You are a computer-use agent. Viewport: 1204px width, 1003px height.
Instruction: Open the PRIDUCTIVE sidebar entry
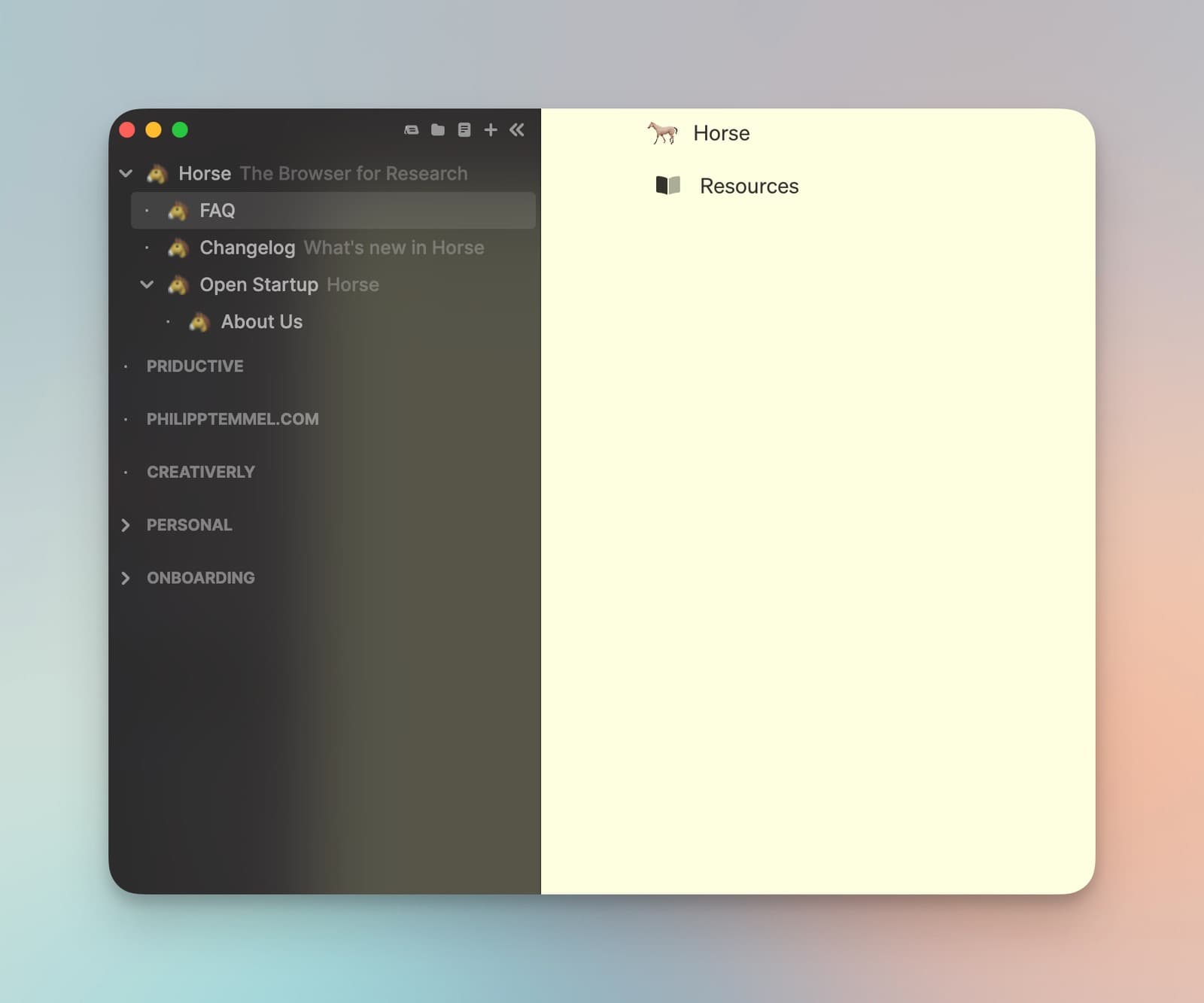(x=195, y=366)
